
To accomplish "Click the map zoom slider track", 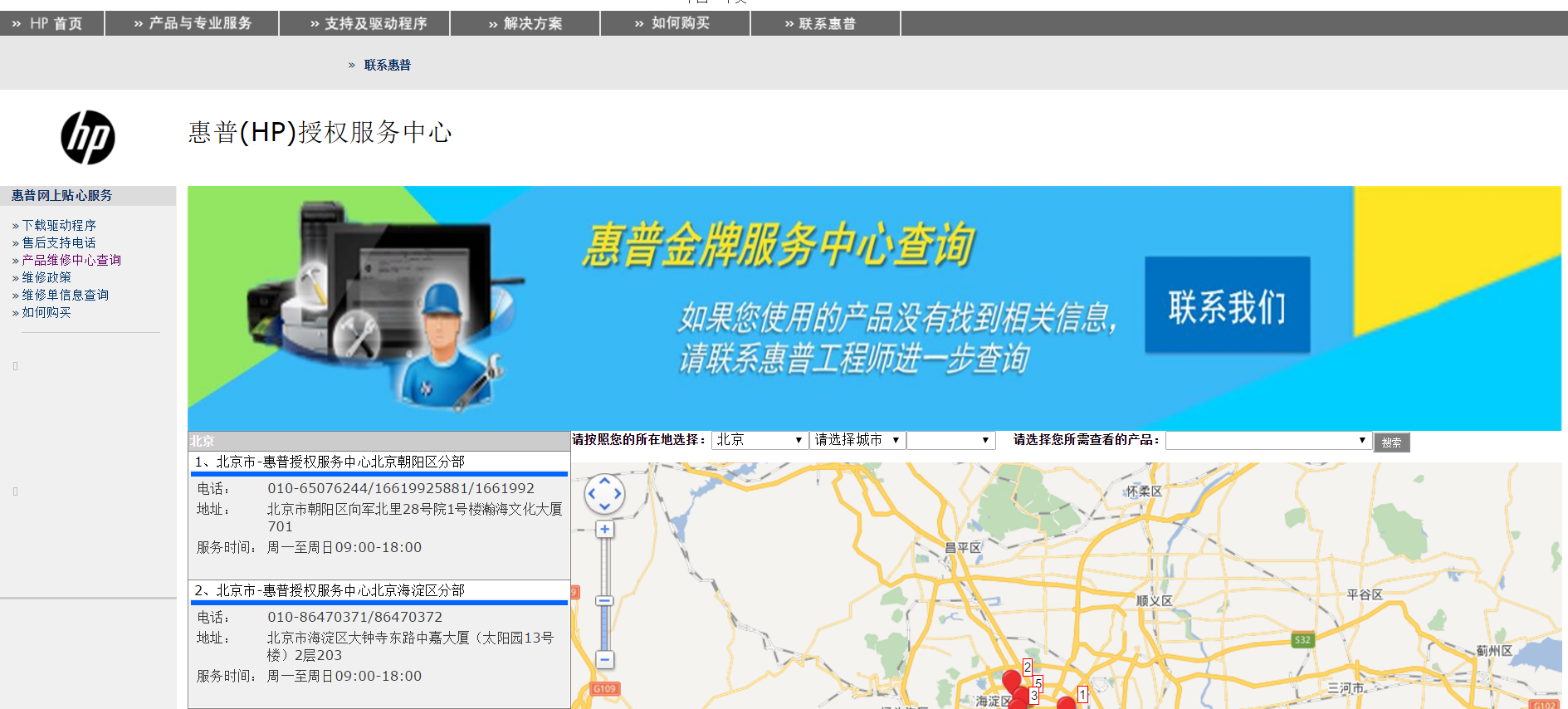I will (605, 594).
